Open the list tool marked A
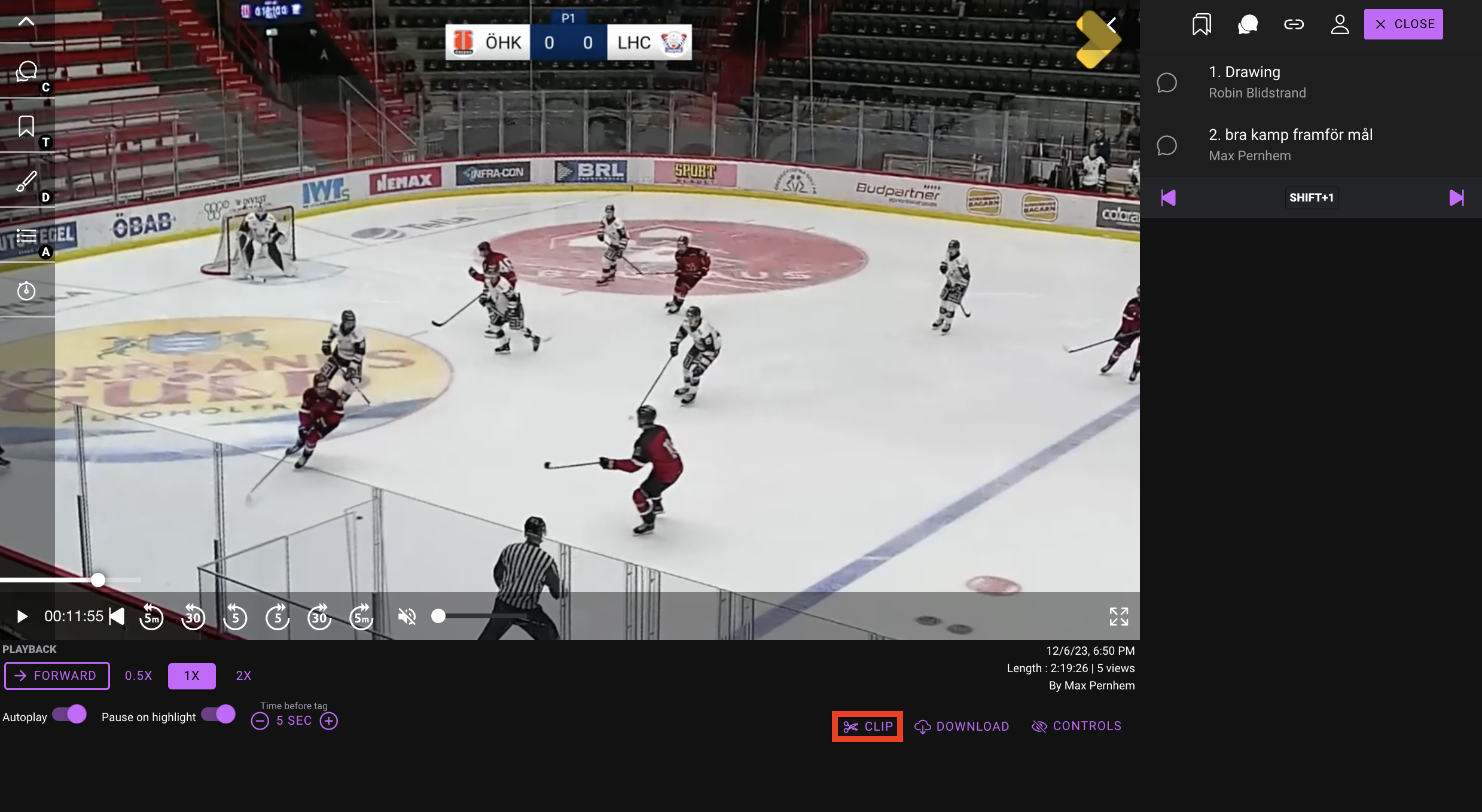1482x812 pixels. (26, 236)
